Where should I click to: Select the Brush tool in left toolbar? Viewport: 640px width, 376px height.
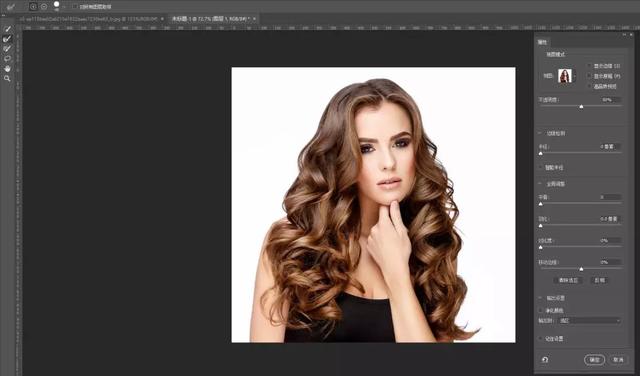coord(7,49)
